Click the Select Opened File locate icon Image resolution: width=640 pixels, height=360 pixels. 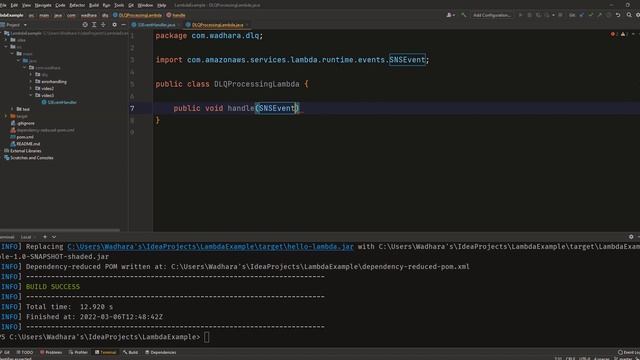[85, 25]
